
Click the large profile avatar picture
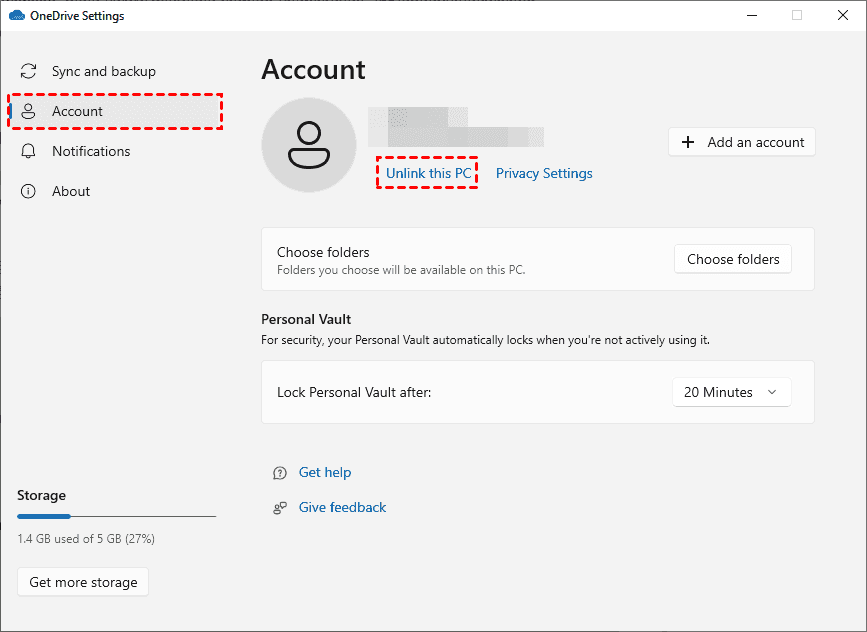308,145
